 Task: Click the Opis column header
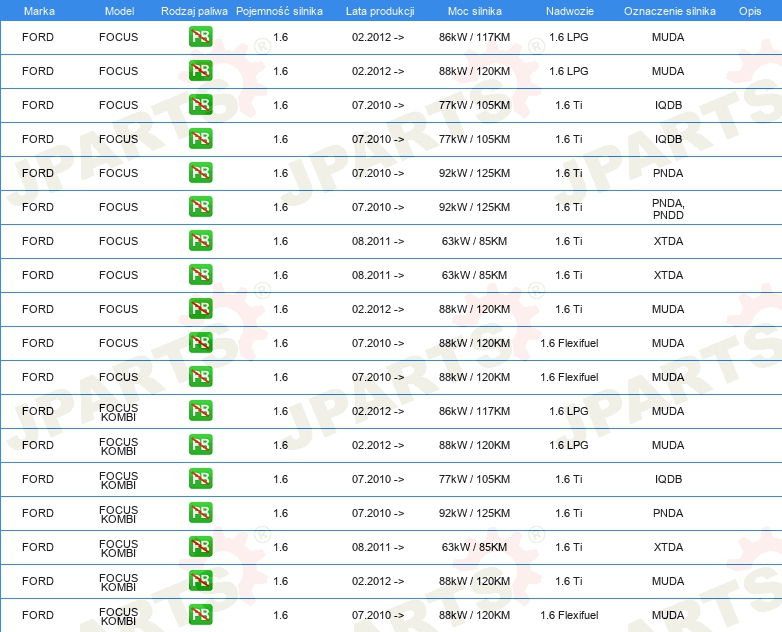750,11
